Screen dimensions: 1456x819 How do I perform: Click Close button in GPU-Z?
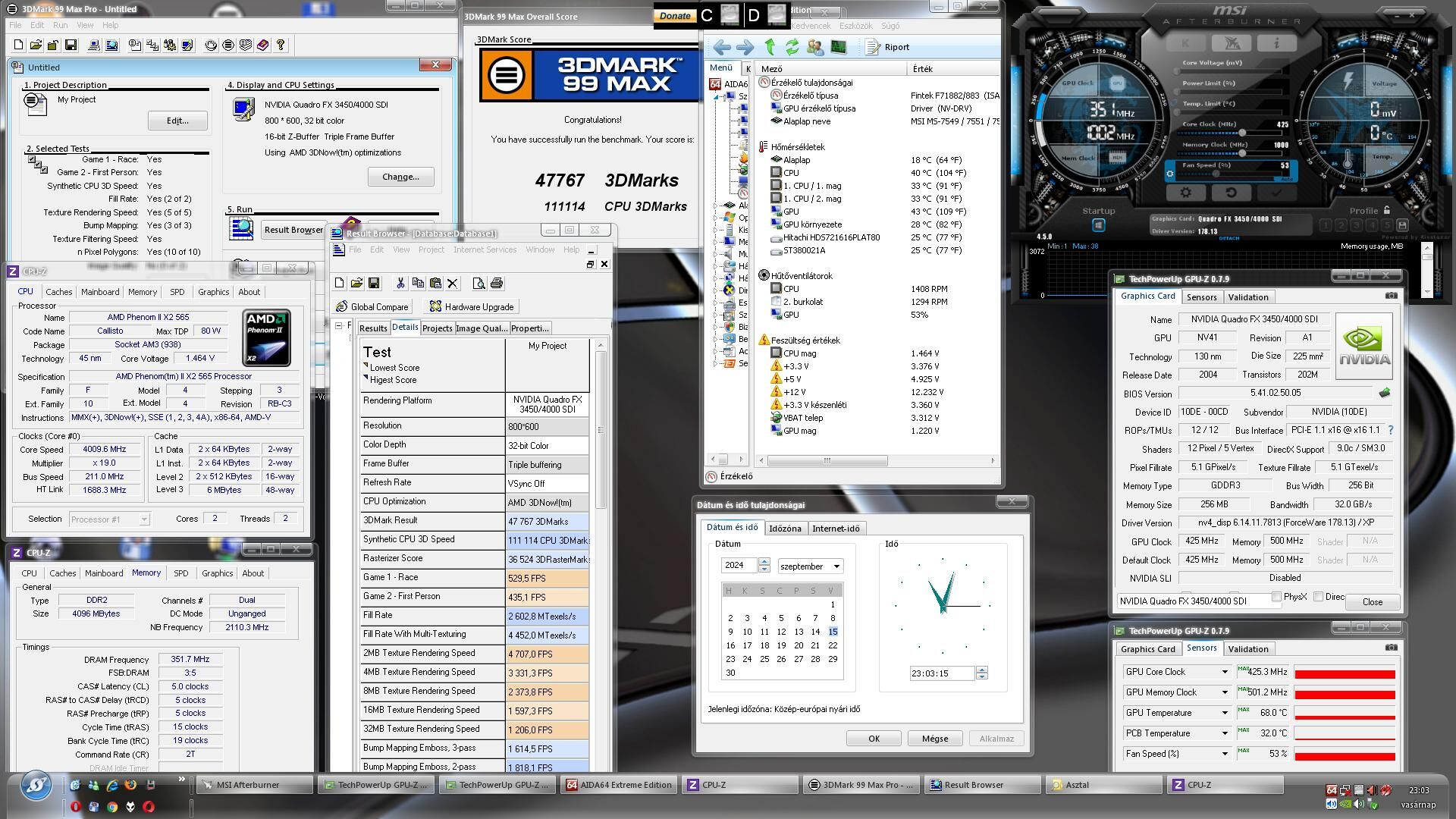pyautogui.click(x=1372, y=601)
